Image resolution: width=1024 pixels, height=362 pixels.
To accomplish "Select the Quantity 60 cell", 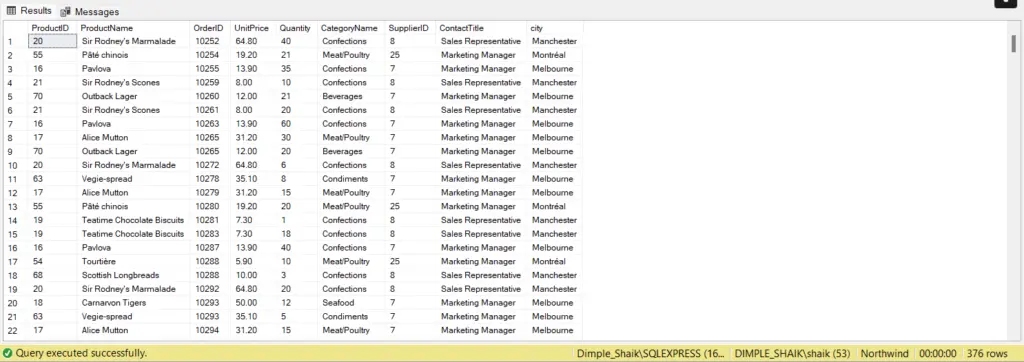I will 296,123.
